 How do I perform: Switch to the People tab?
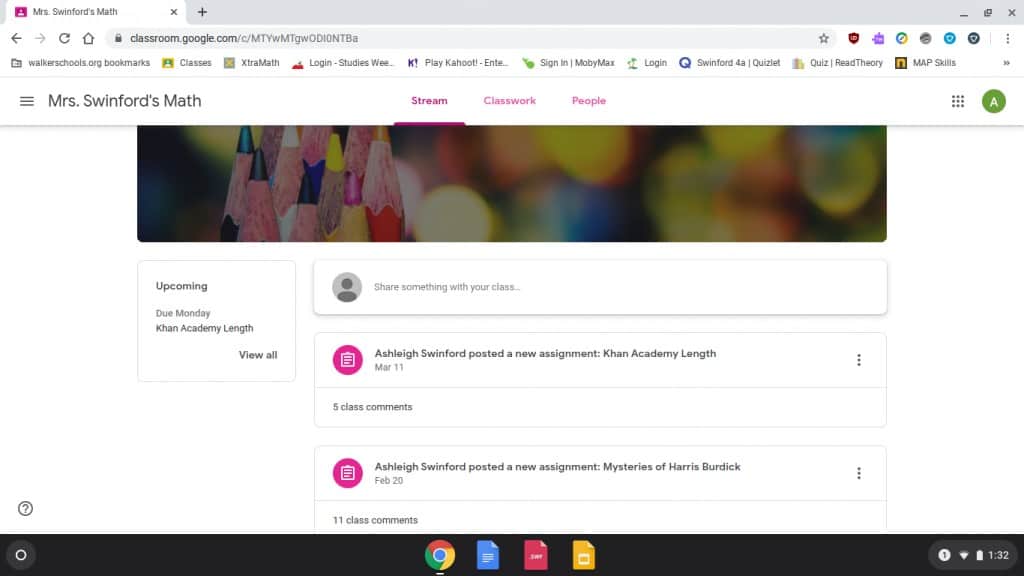(x=588, y=101)
